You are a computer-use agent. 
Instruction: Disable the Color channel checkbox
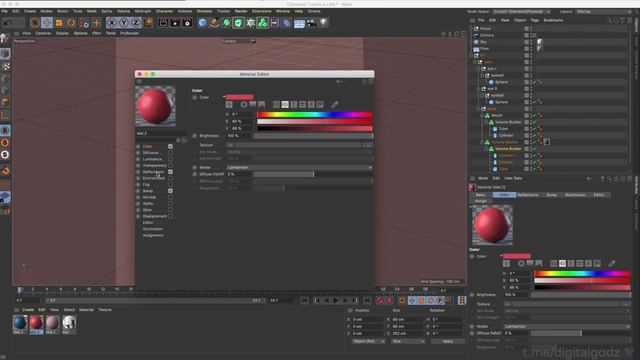click(x=170, y=146)
